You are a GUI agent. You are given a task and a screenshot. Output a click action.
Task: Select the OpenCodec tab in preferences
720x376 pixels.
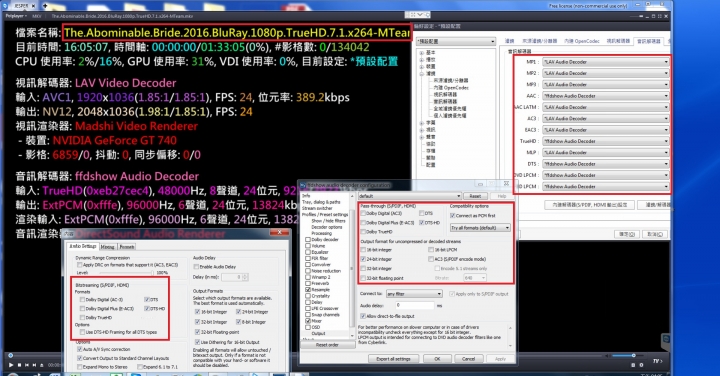(x=581, y=41)
